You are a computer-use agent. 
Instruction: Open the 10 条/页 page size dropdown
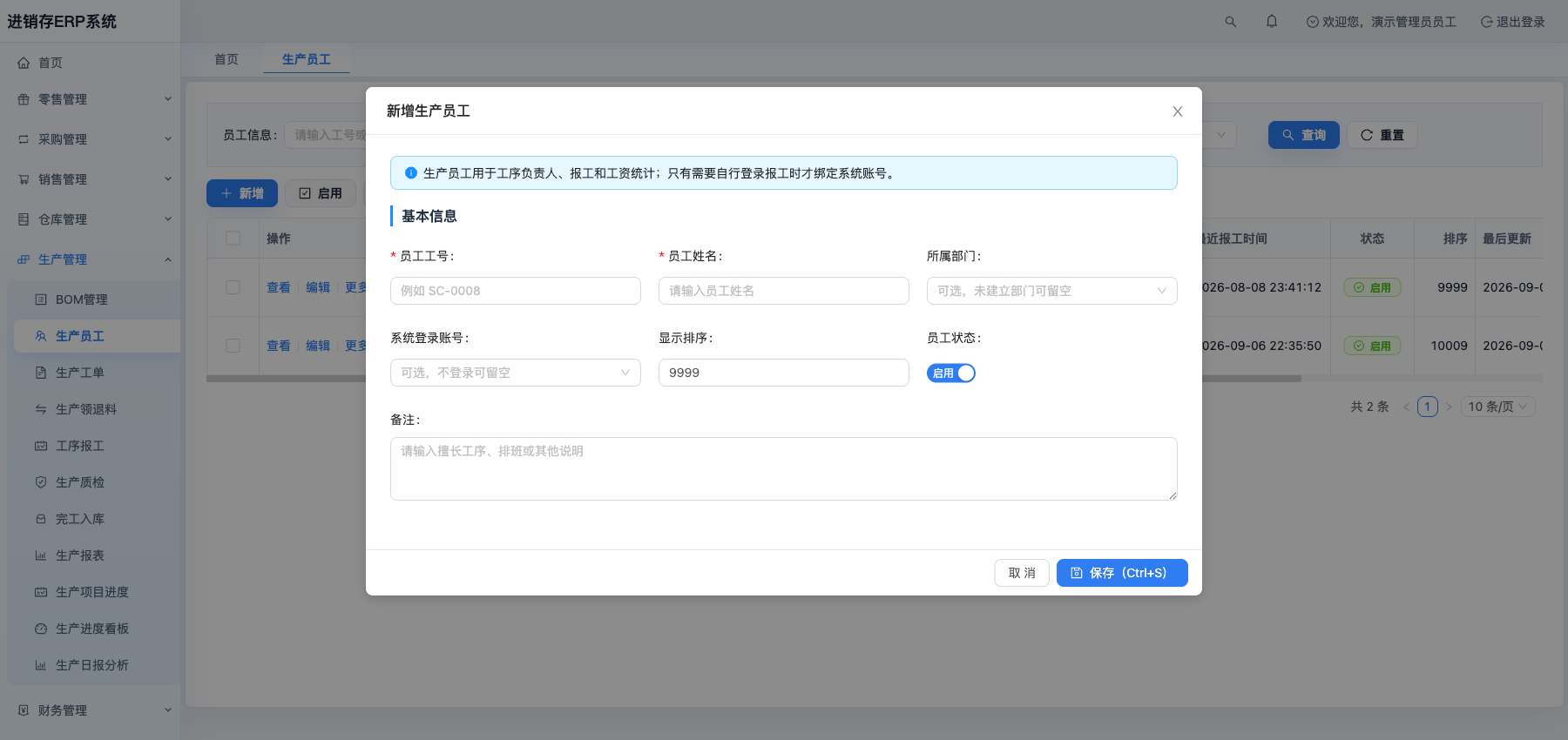1498,407
